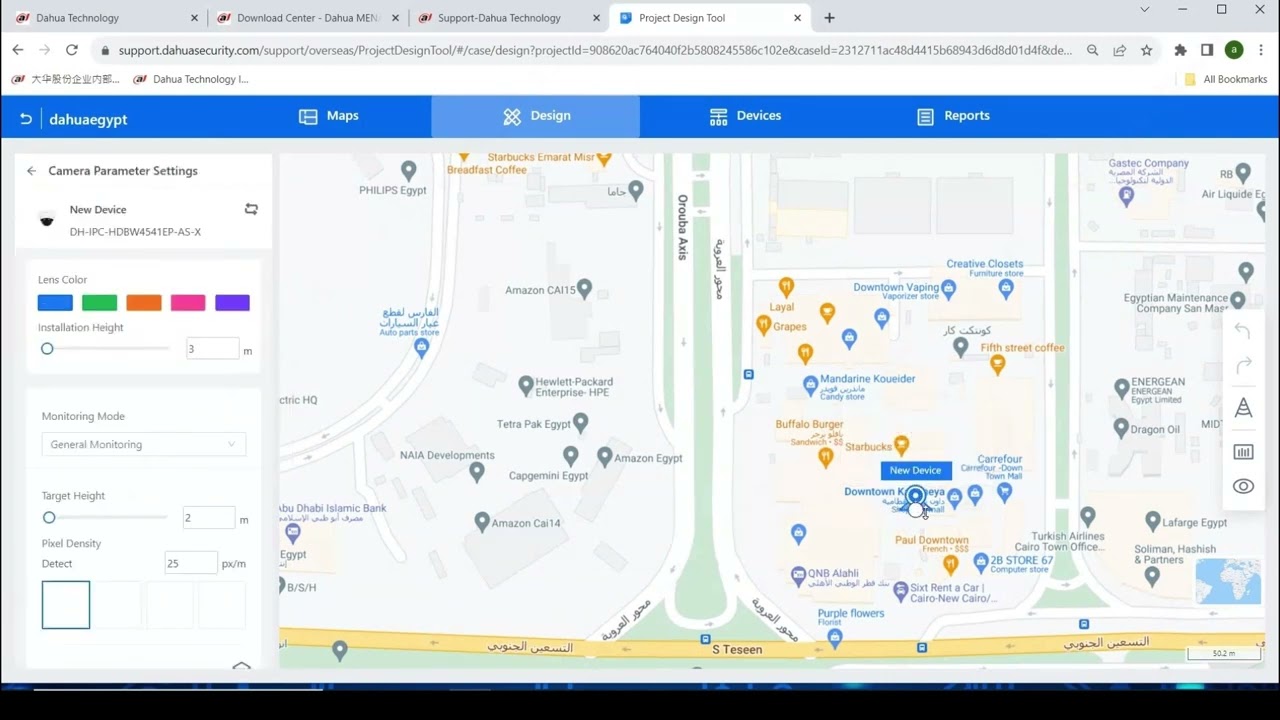Select the blue lens color

pyautogui.click(x=55, y=303)
